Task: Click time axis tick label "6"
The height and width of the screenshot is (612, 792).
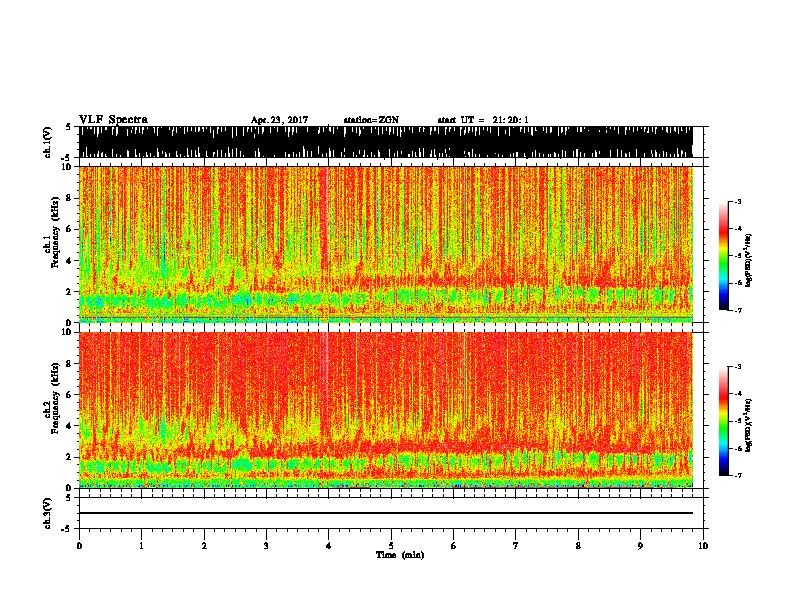Action: pyautogui.click(x=454, y=546)
